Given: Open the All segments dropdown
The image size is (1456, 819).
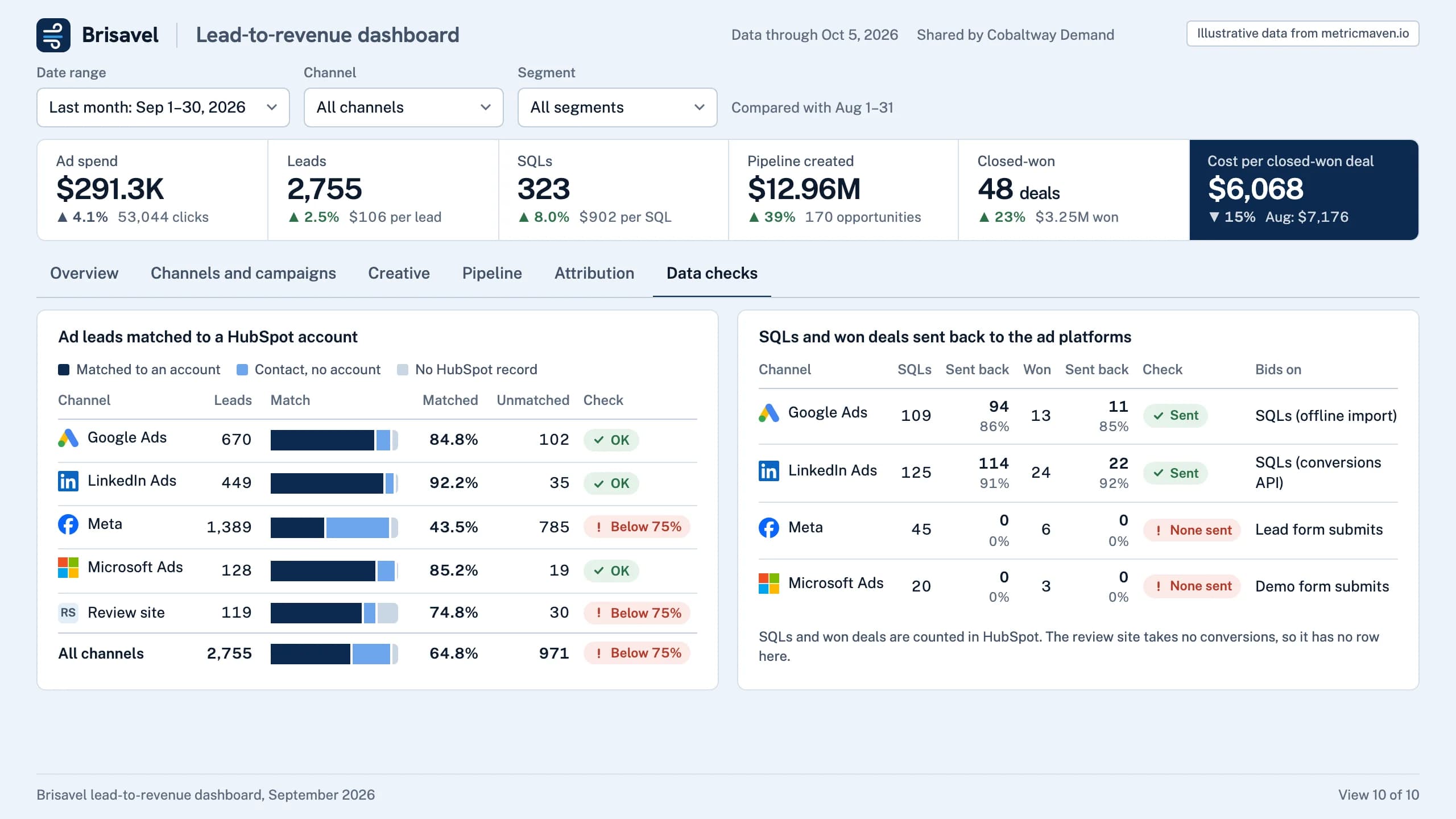Looking at the screenshot, I should 618,107.
